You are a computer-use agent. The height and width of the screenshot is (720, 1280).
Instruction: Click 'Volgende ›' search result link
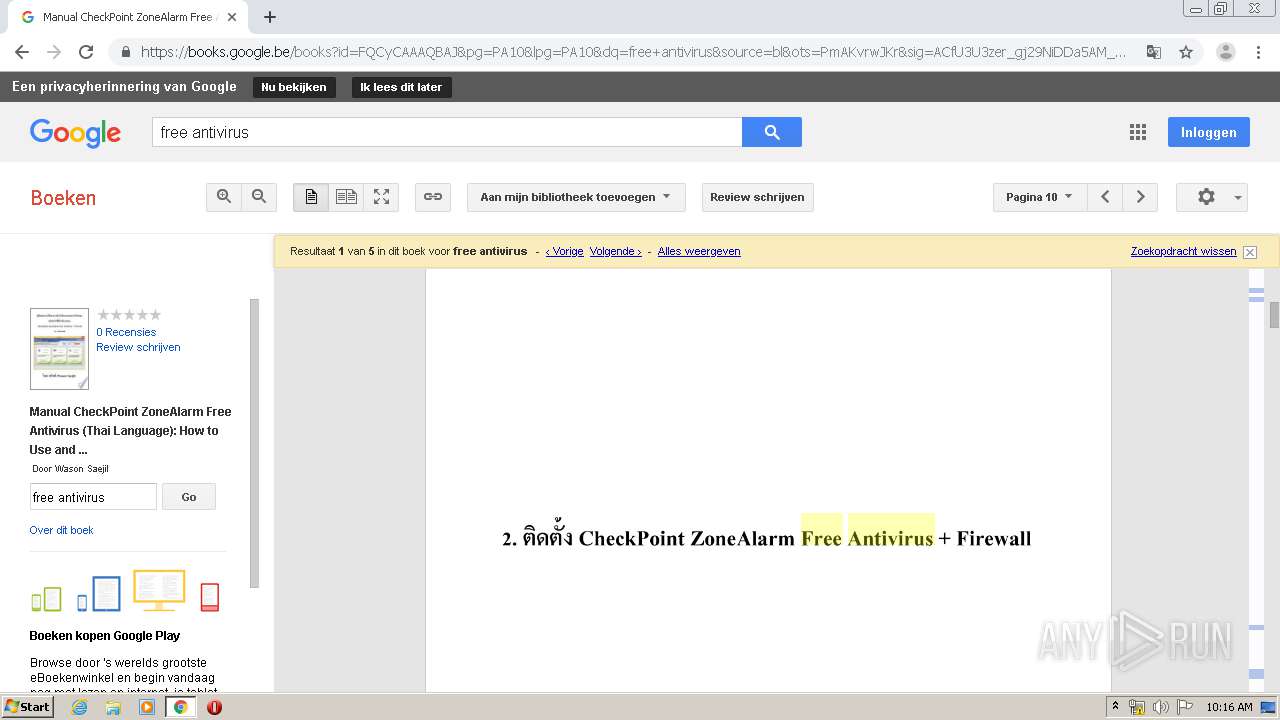(x=615, y=251)
